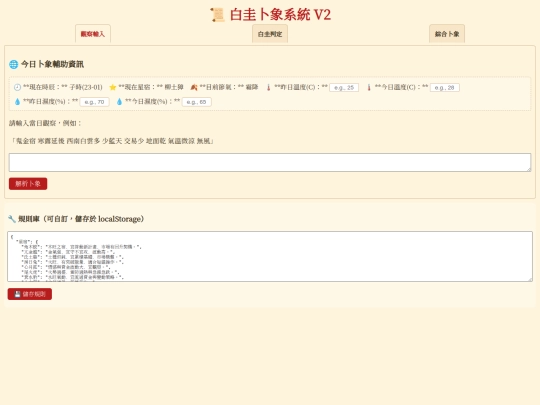
Task: Click the 規則庫 localStorage heading text
Action: [x=81, y=219]
